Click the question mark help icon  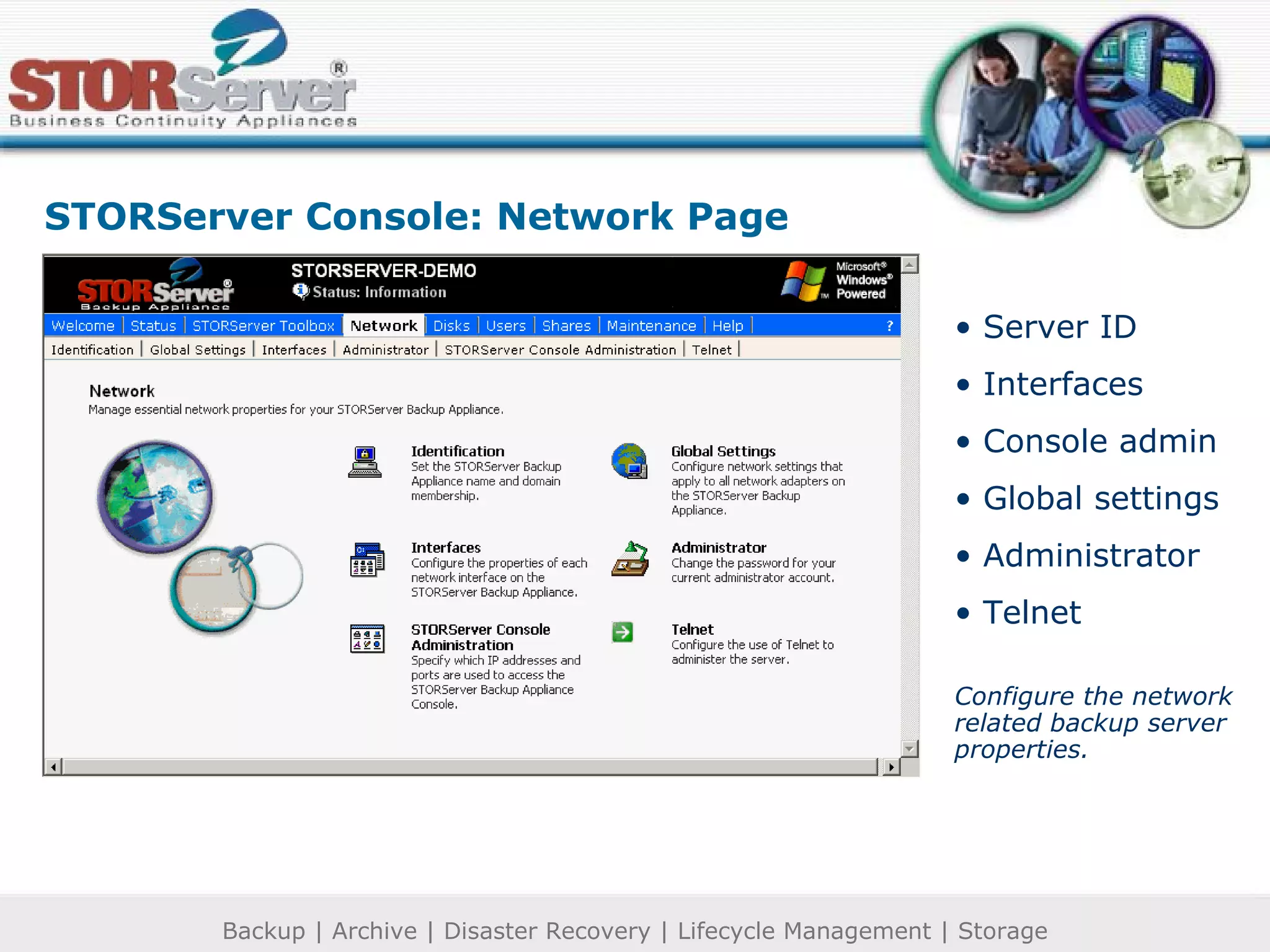point(890,325)
